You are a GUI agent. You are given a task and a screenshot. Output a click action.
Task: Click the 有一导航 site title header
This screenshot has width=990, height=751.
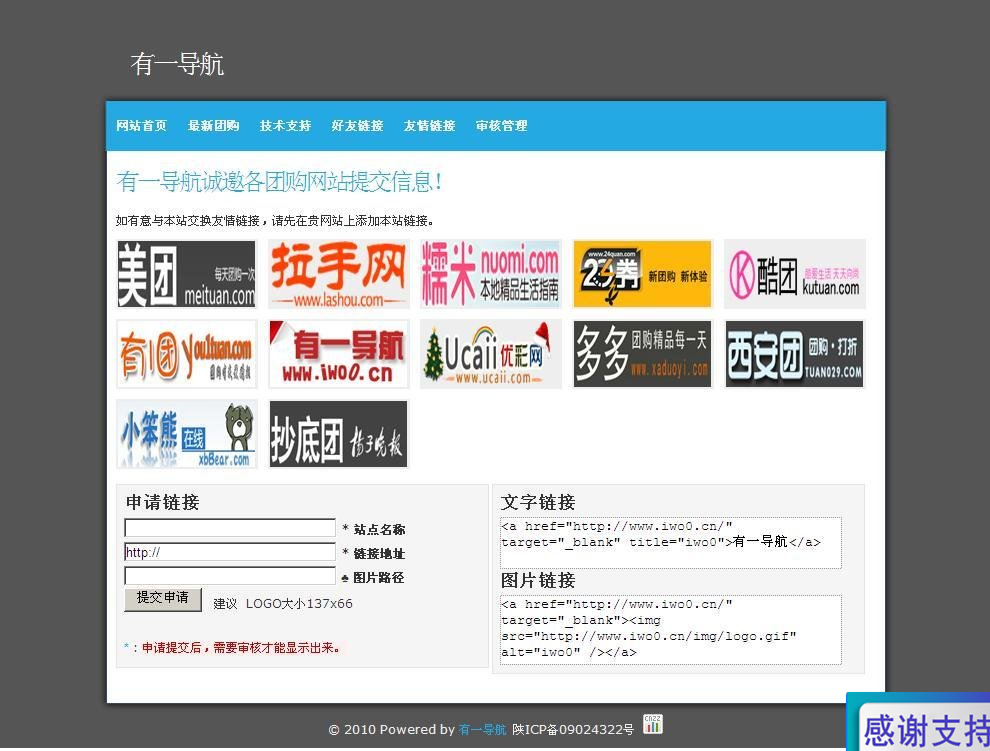tap(177, 64)
